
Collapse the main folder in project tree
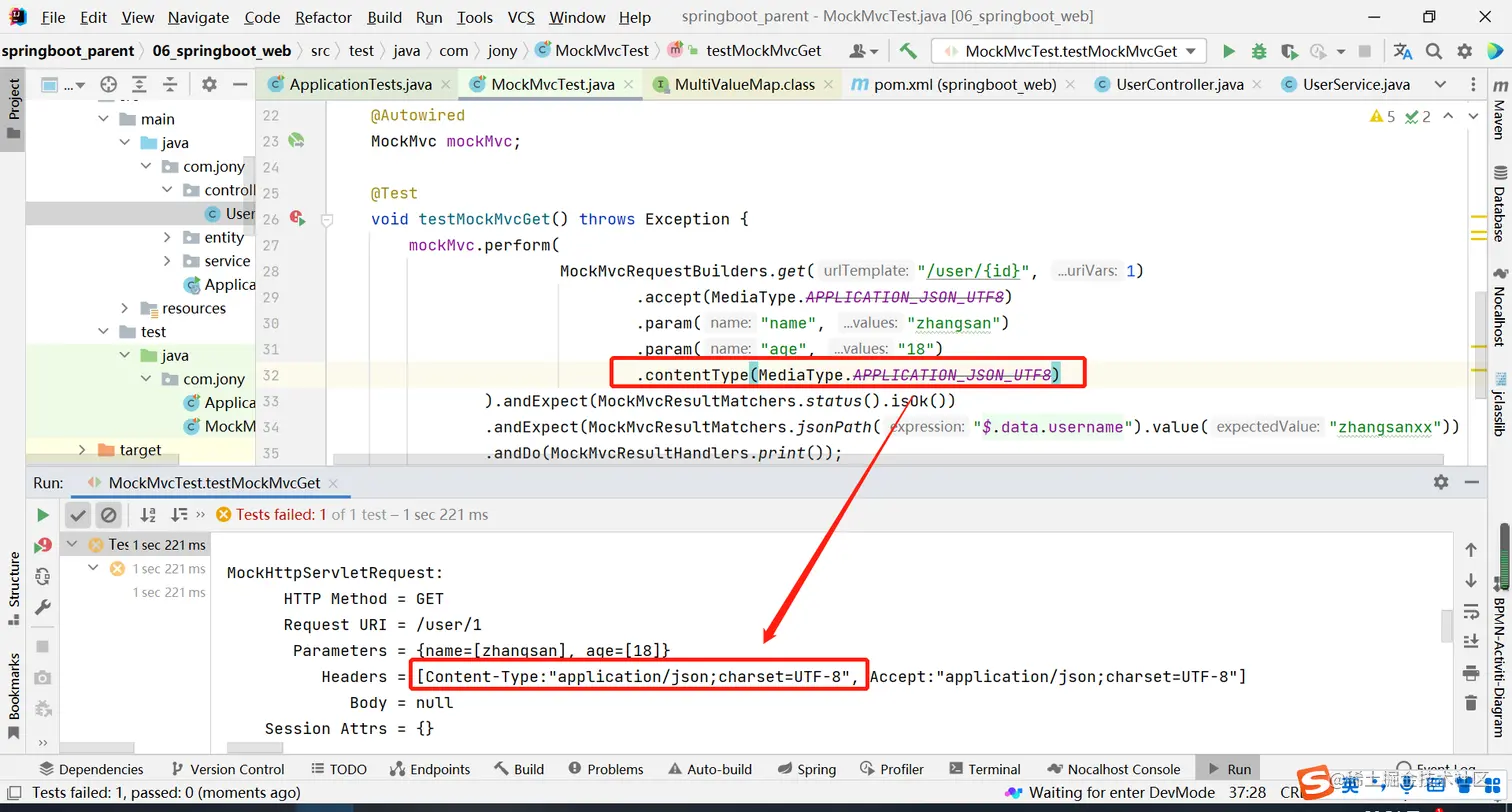coord(104,119)
